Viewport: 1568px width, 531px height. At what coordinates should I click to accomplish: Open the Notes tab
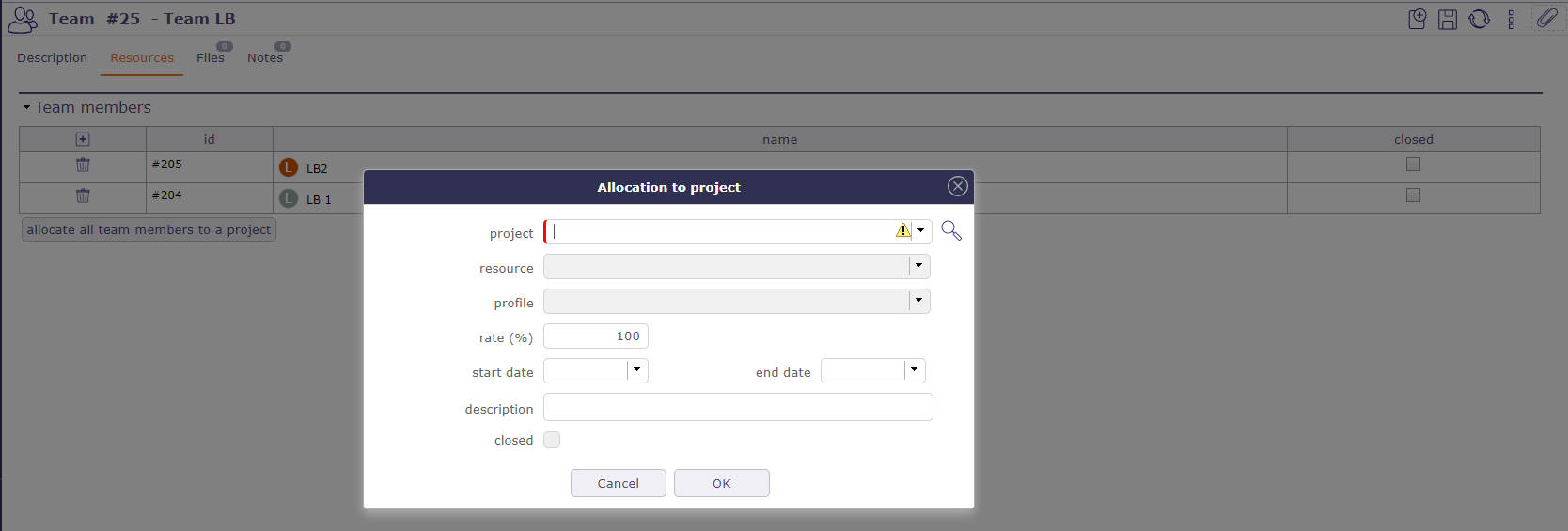(x=265, y=57)
